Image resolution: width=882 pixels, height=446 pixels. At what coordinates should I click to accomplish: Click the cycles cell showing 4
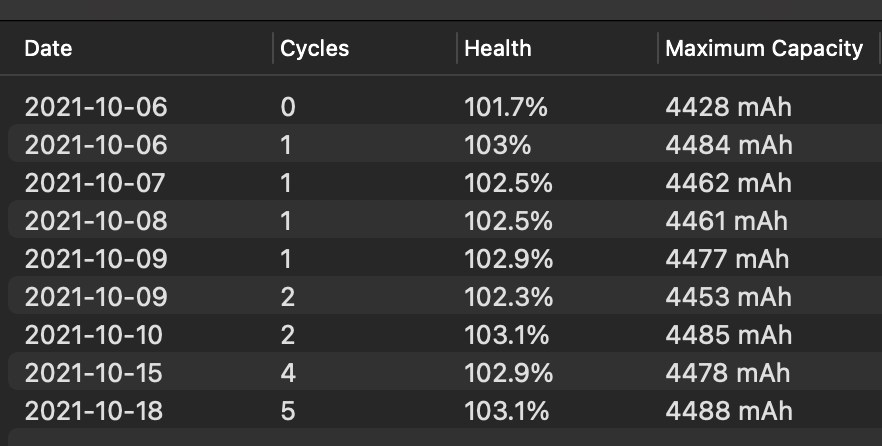288,373
